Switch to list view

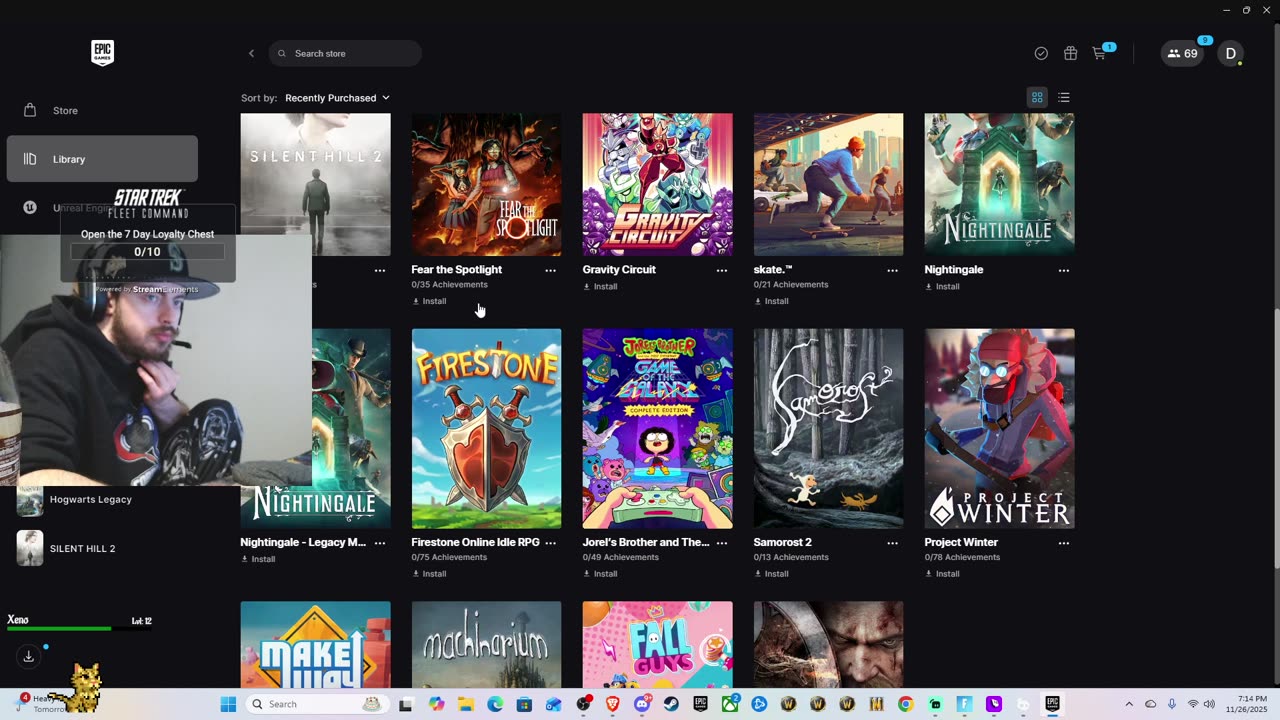click(x=1064, y=97)
